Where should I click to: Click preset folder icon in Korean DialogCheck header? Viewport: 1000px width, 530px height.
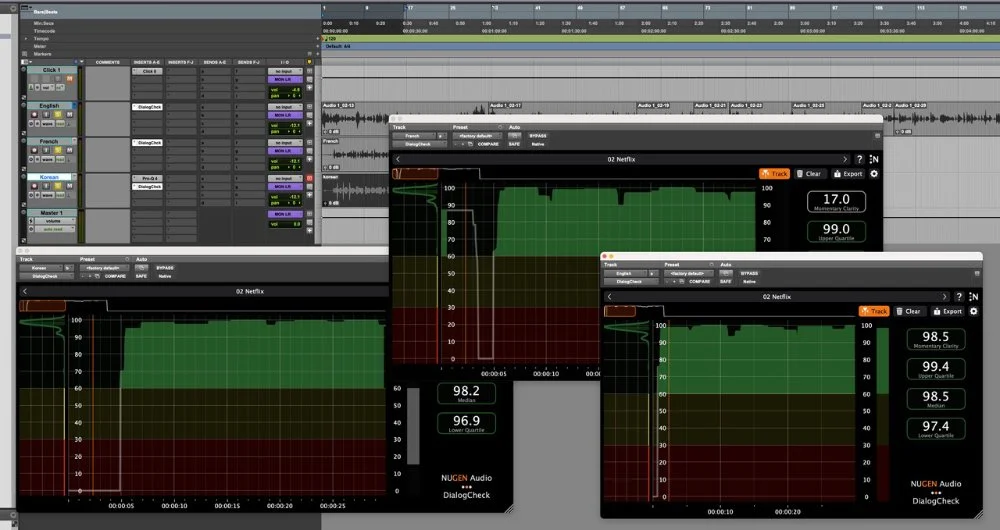(x=96, y=276)
